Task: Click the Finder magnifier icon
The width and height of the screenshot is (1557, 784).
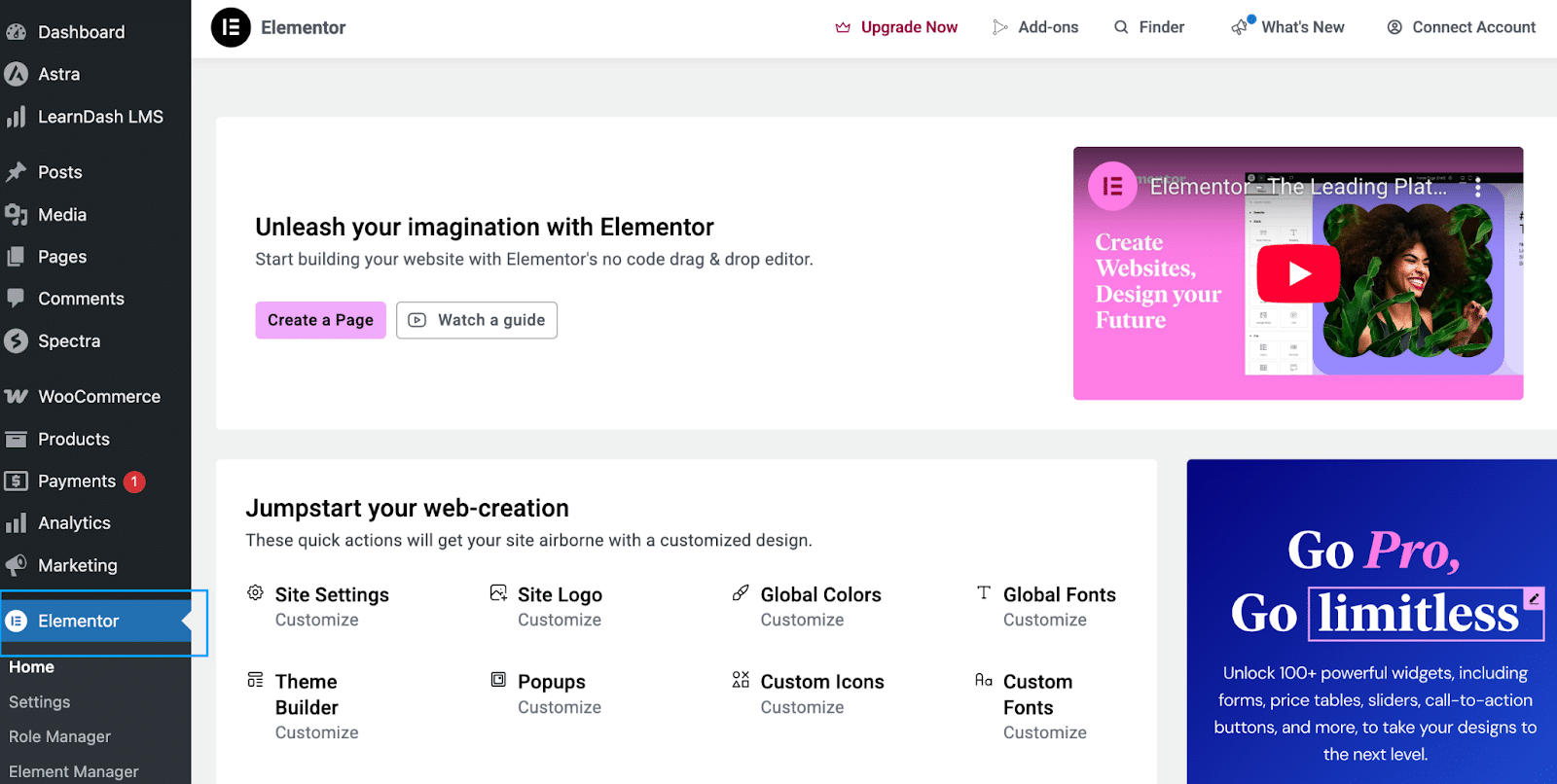Action: 1121,27
